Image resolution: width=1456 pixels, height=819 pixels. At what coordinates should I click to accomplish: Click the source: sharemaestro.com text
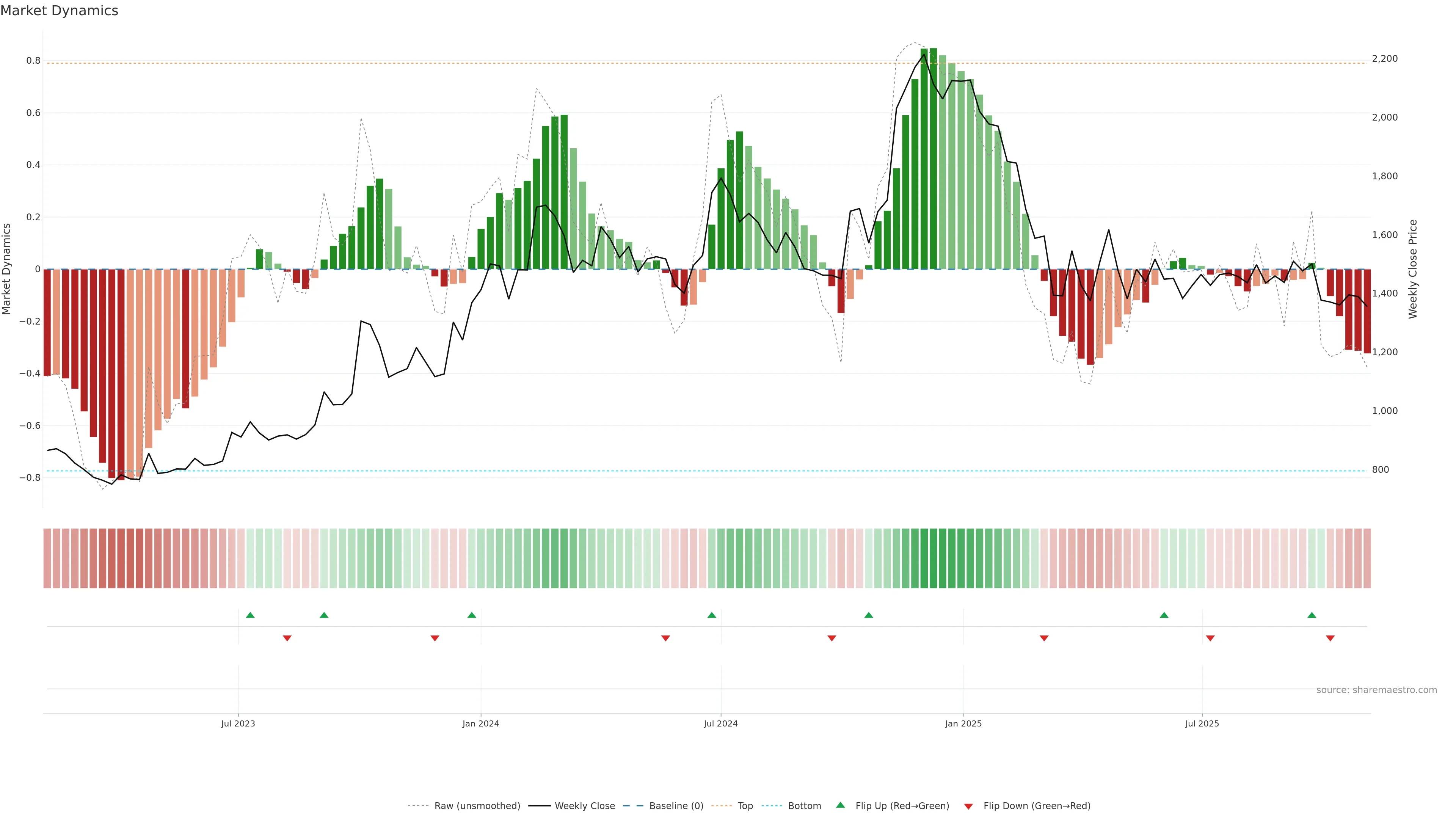point(1376,690)
